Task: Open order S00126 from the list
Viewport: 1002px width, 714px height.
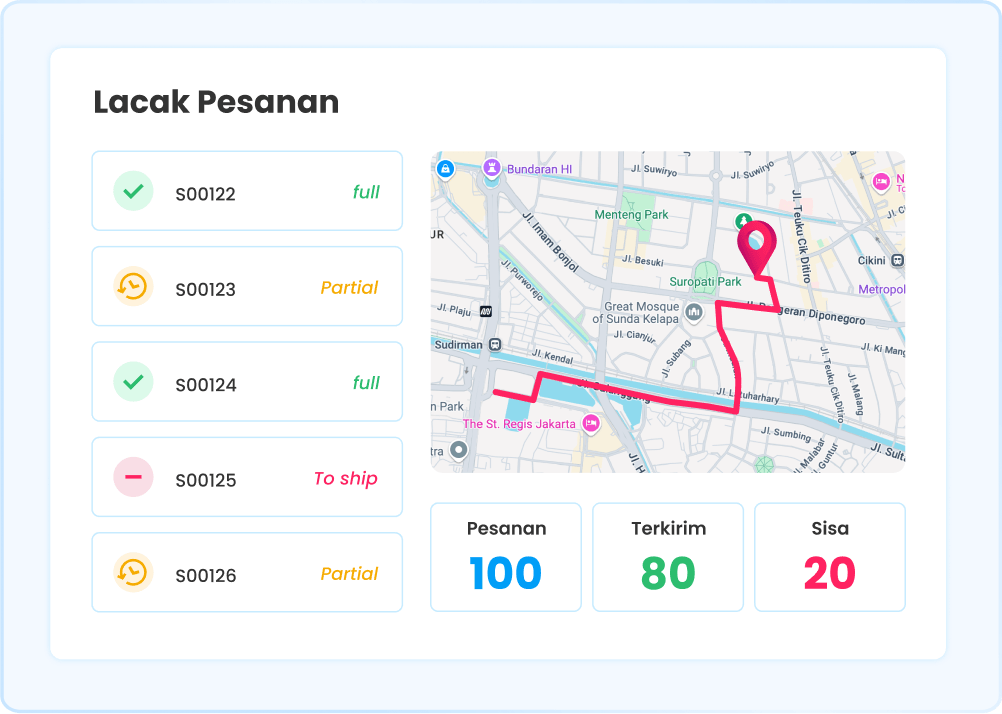Action: click(x=206, y=576)
